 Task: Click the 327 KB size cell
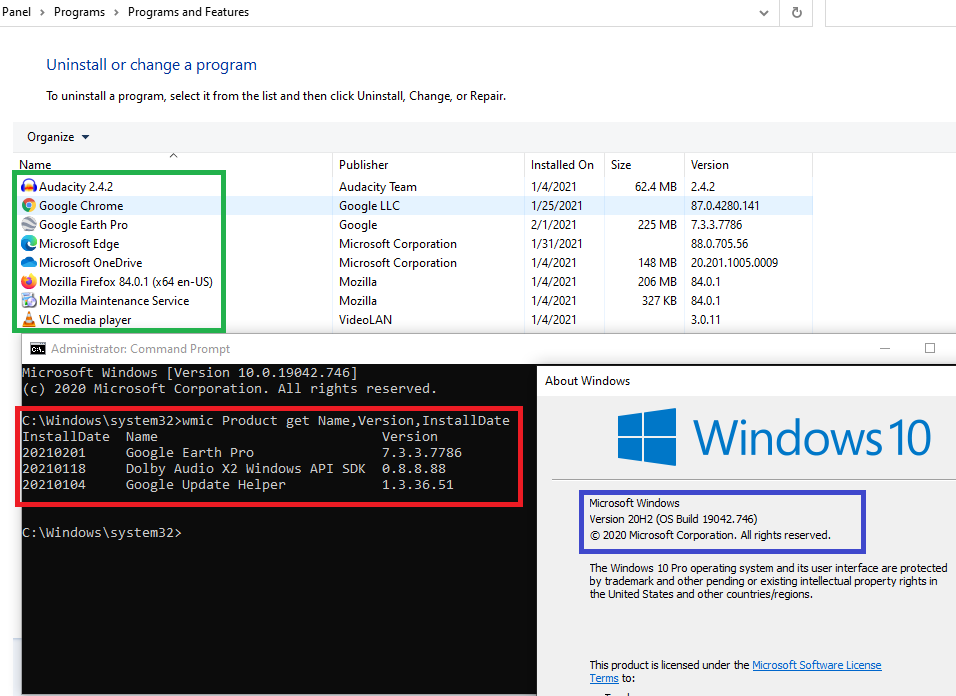click(659, 300)
